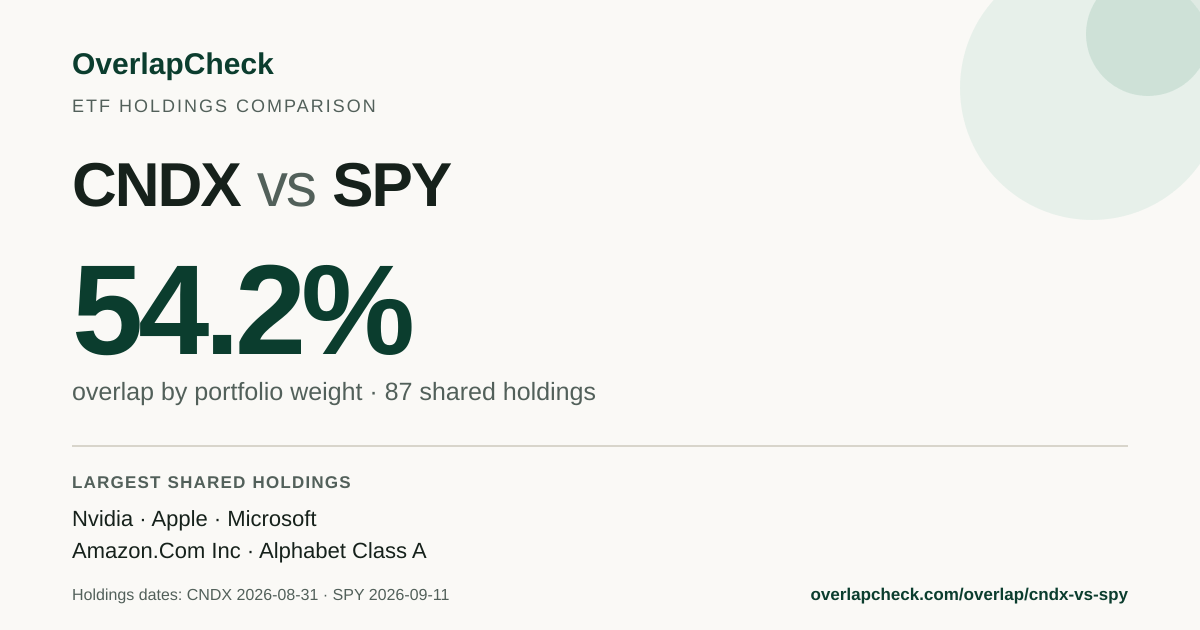Click the horizontal divider line
The image size is (1200, 630).
[600, 446]
